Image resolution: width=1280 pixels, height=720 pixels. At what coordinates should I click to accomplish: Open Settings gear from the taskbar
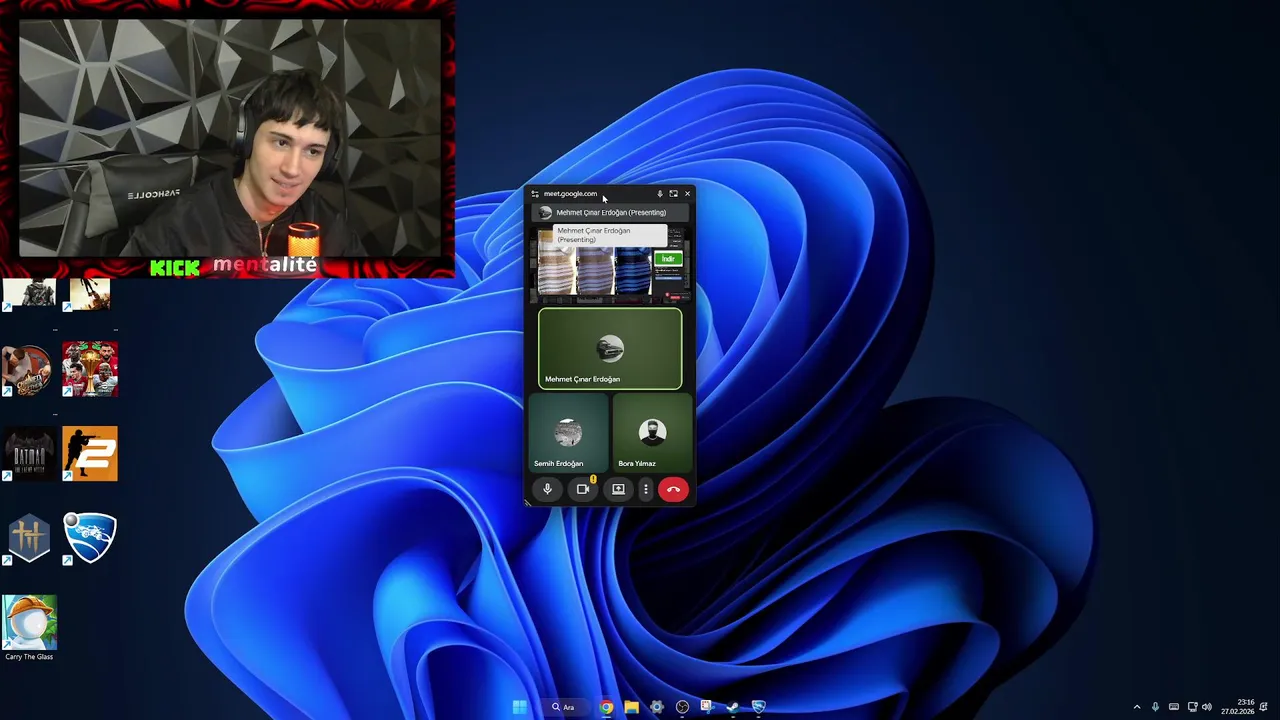point(657,707)
